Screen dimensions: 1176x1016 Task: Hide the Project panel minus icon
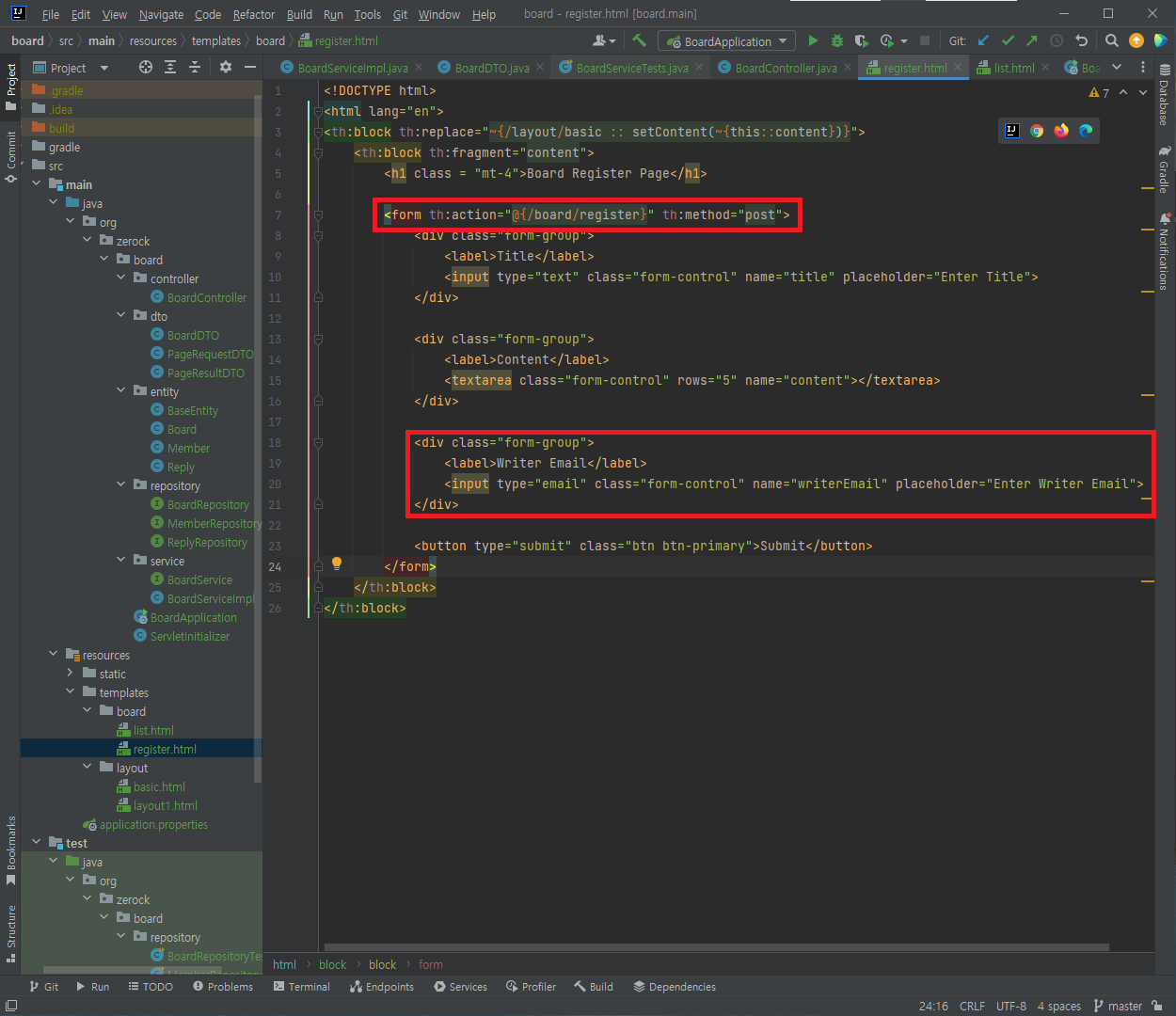pos(249,67)
